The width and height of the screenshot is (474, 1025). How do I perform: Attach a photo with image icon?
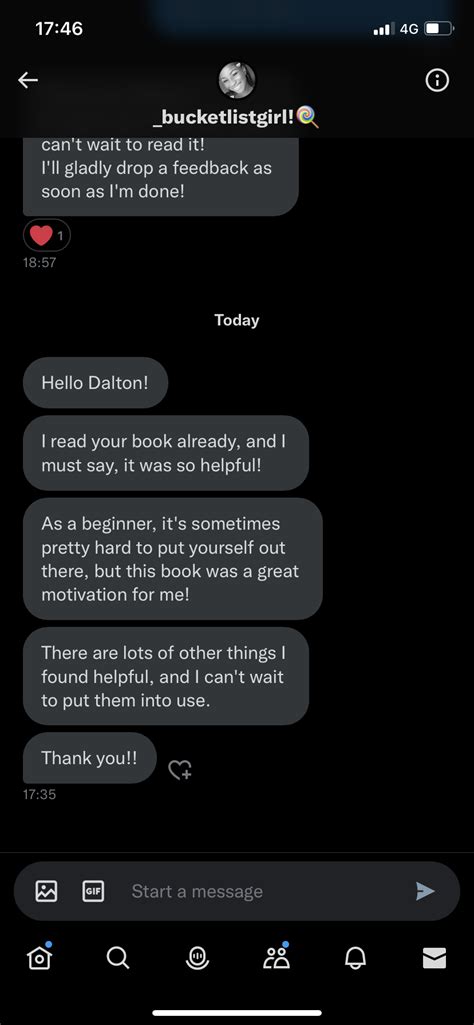click(x=46, y=891)
